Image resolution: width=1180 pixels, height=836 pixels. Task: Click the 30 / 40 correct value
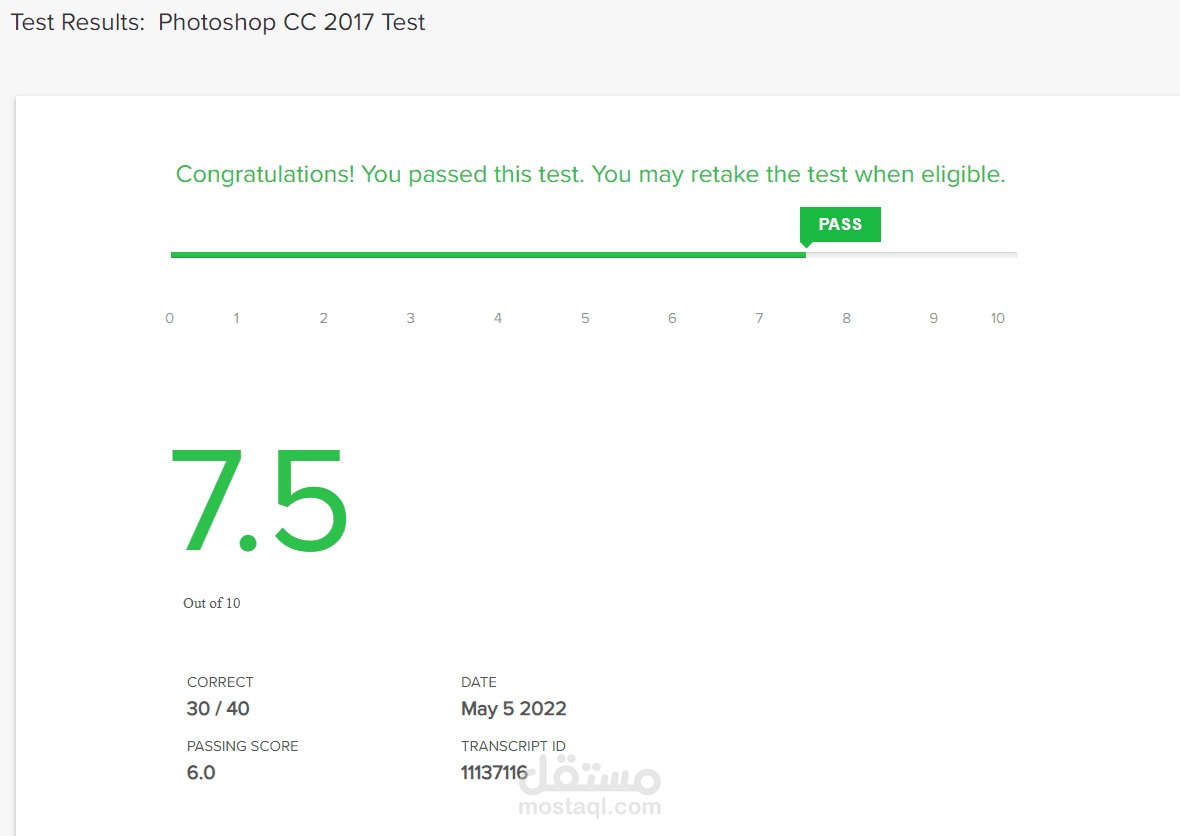click(218, 708)
